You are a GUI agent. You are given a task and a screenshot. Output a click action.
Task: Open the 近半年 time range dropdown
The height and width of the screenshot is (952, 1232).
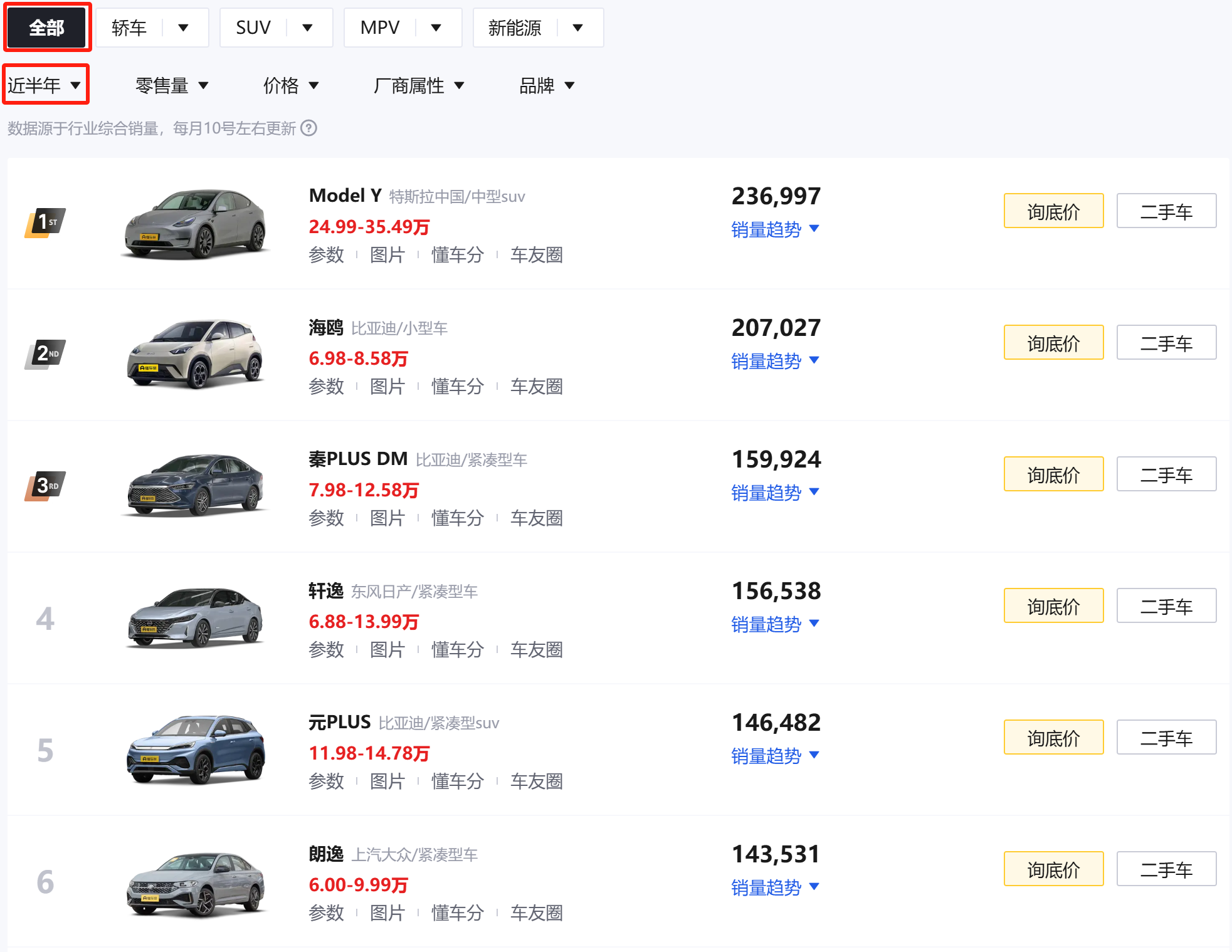[x=45, y=85]
